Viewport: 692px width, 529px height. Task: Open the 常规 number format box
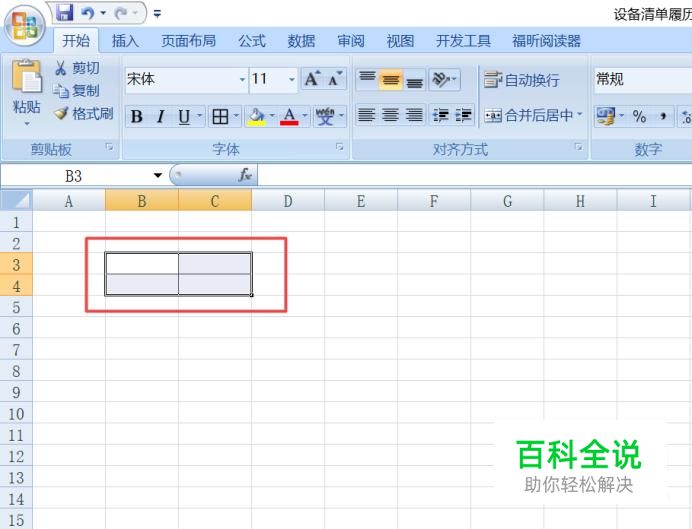(x=643, y=79)
